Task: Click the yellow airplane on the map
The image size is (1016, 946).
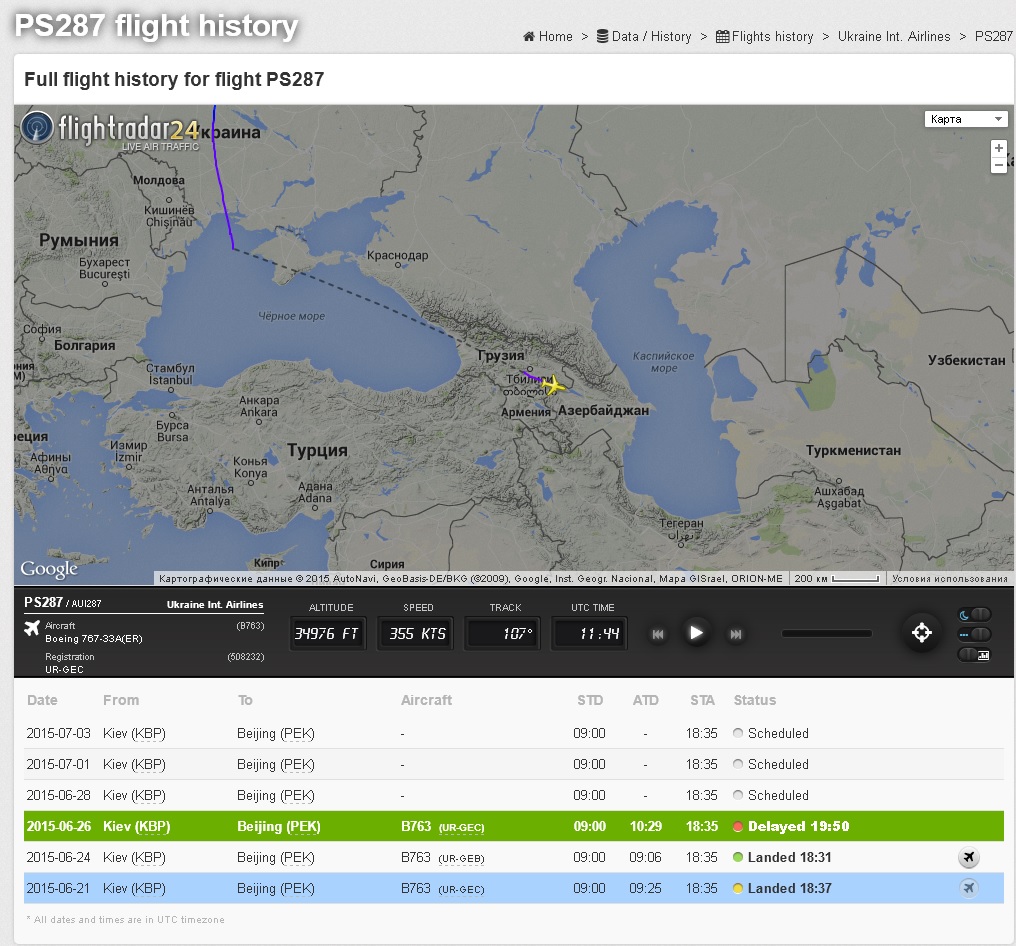Action: tap(550, 385)
